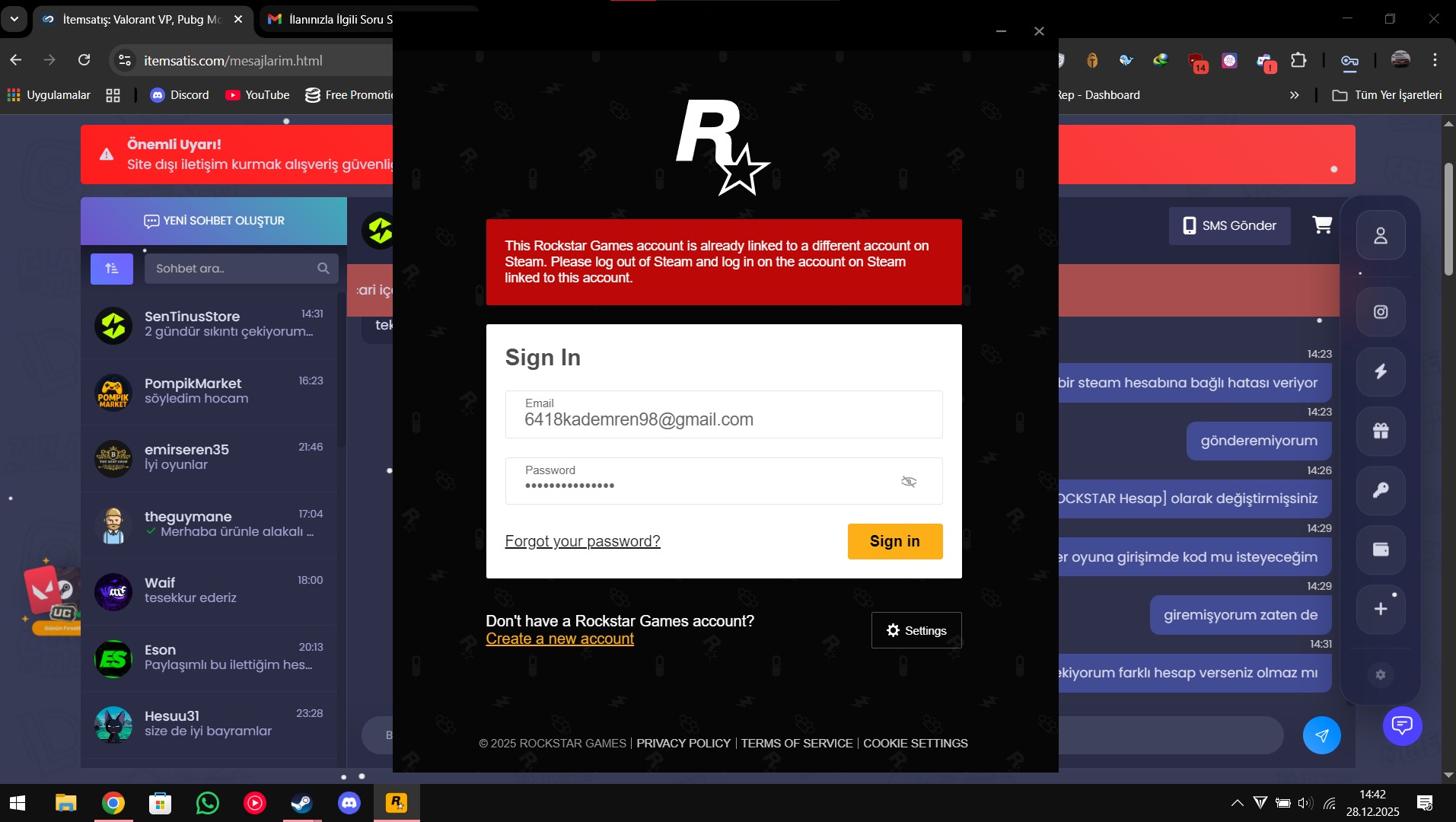The width and height of the screenshot is (1456, 822).
Task: Open the tab groups grid icon
Action: tap(113, 95)
